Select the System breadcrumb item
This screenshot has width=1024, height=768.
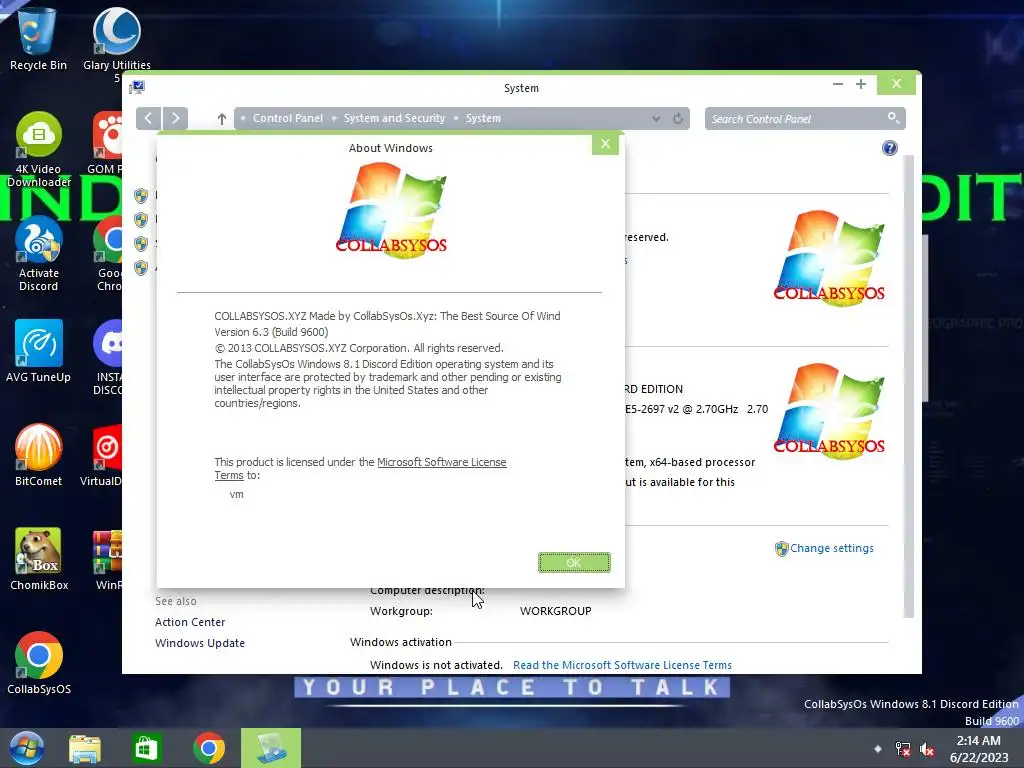tap(483, 118)
